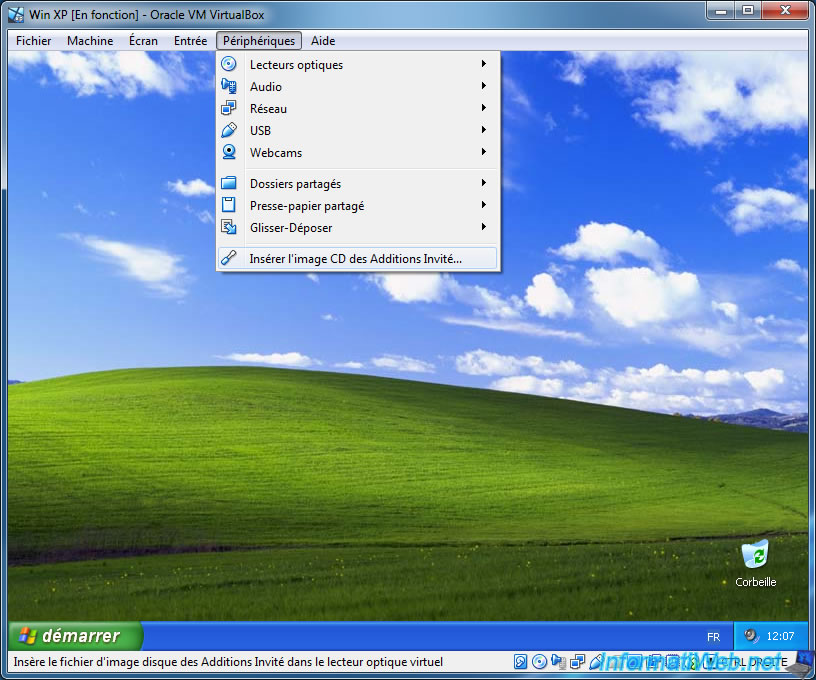Click the volume speaker tray icon
This screenshot has height=680, width=816.
click(750, 635)
